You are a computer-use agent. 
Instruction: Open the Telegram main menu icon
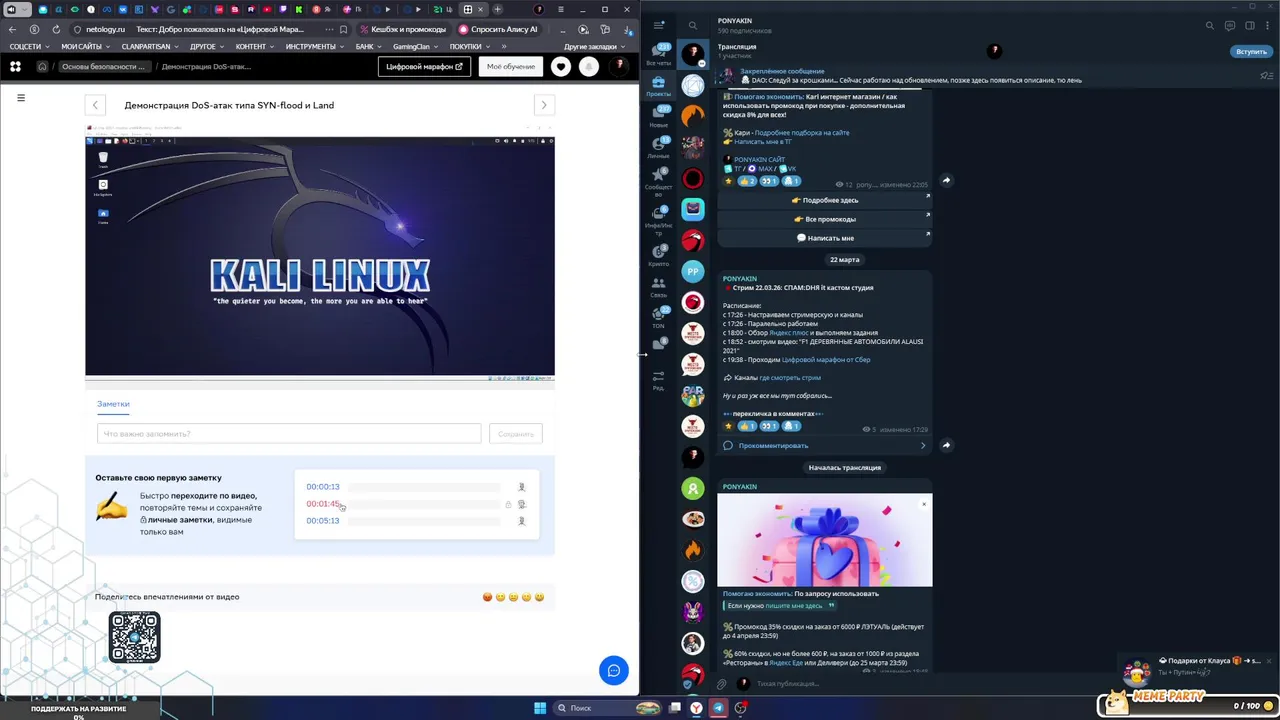tap(659, 25)
